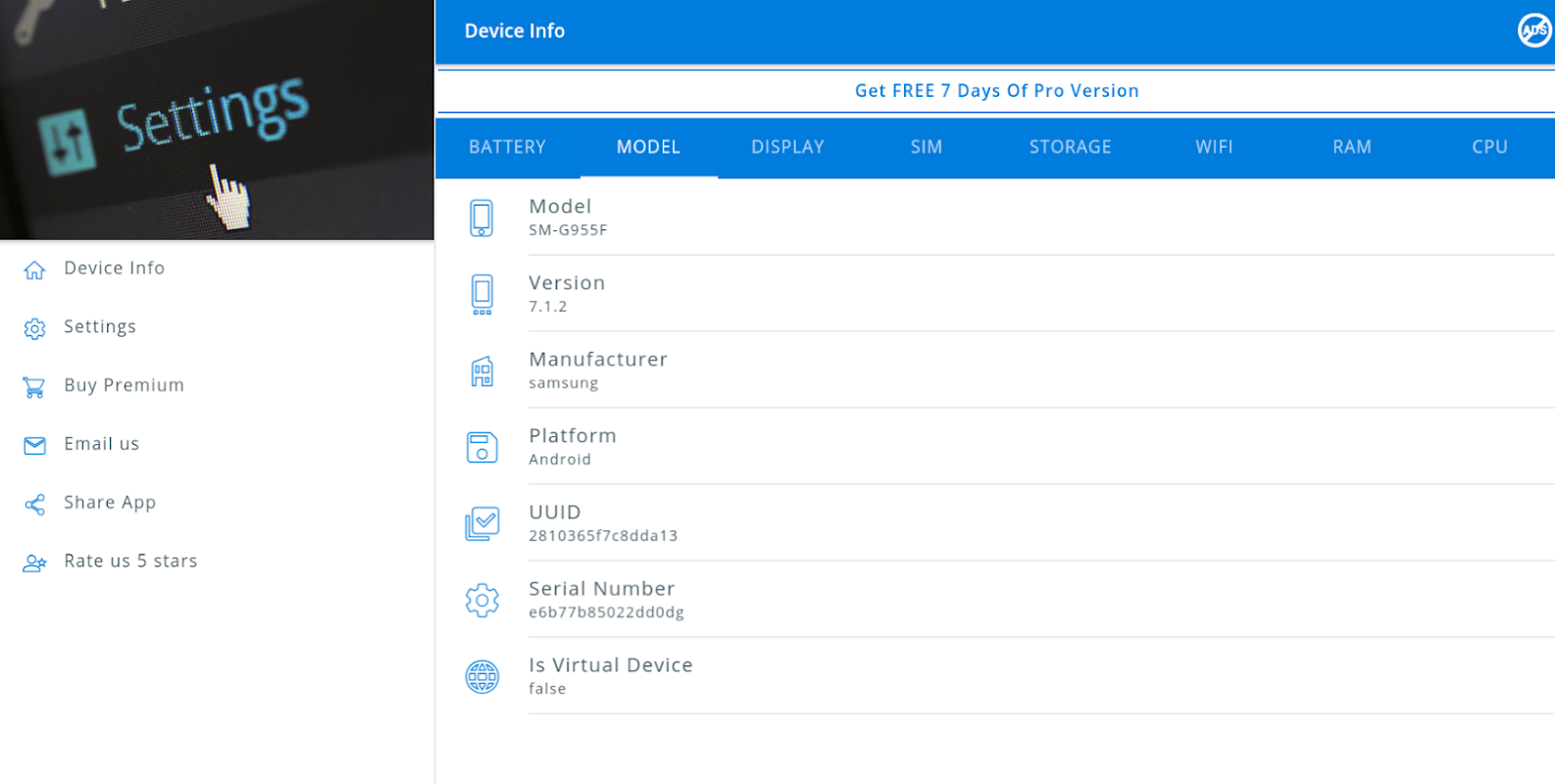Open the DISPLAY tab
The image size is (1555, 784).
[x=787, y=147]
